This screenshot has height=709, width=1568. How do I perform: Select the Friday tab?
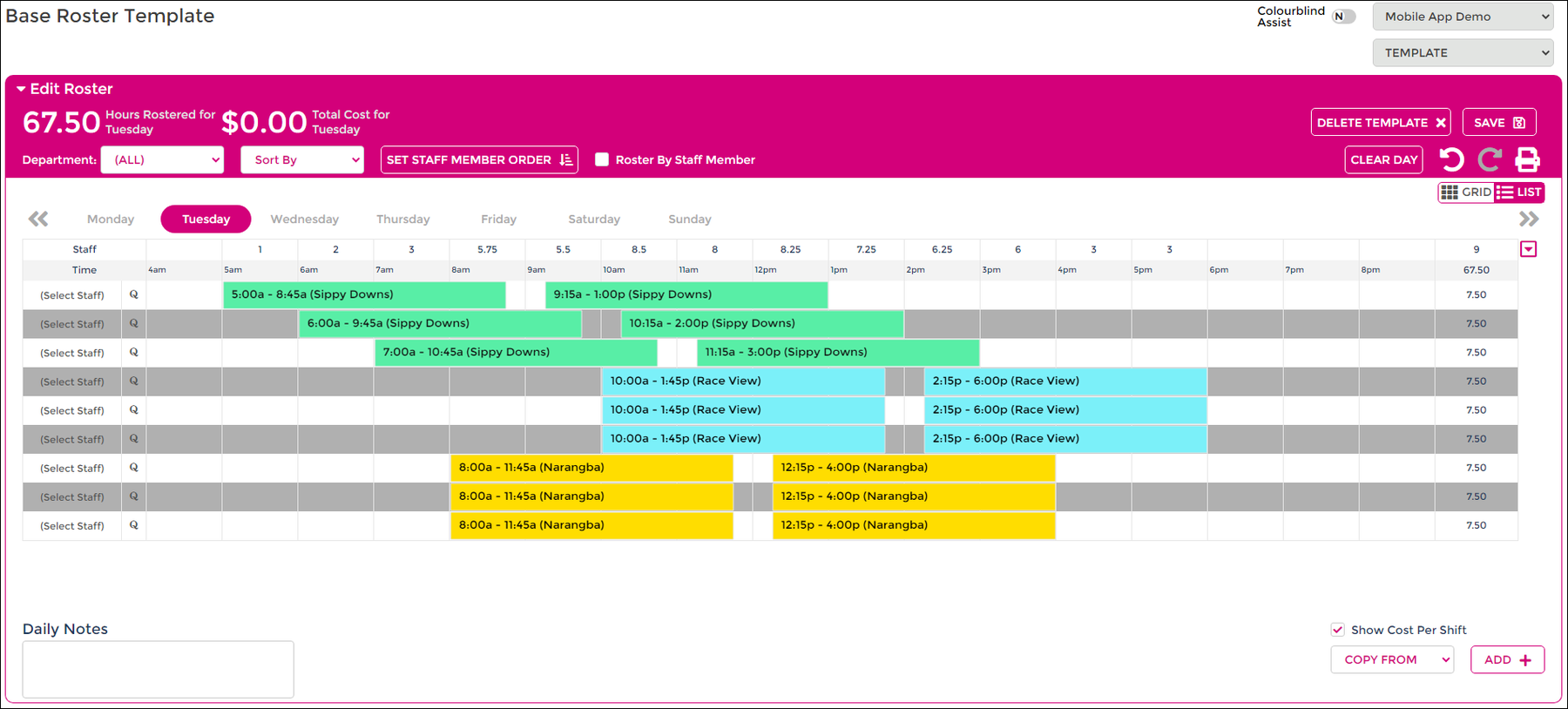pos(498,219)
